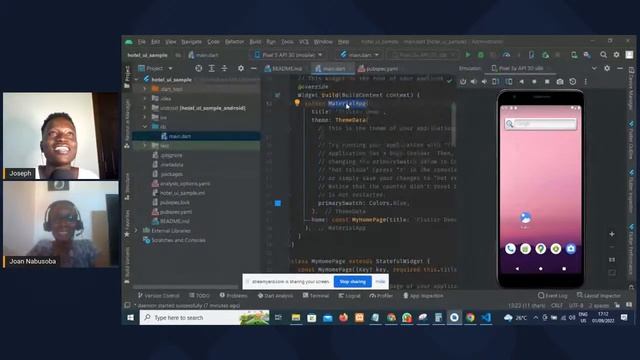Click the emulator volume down icon
Viewport: 640px width, 360px height.
[484, 82]
